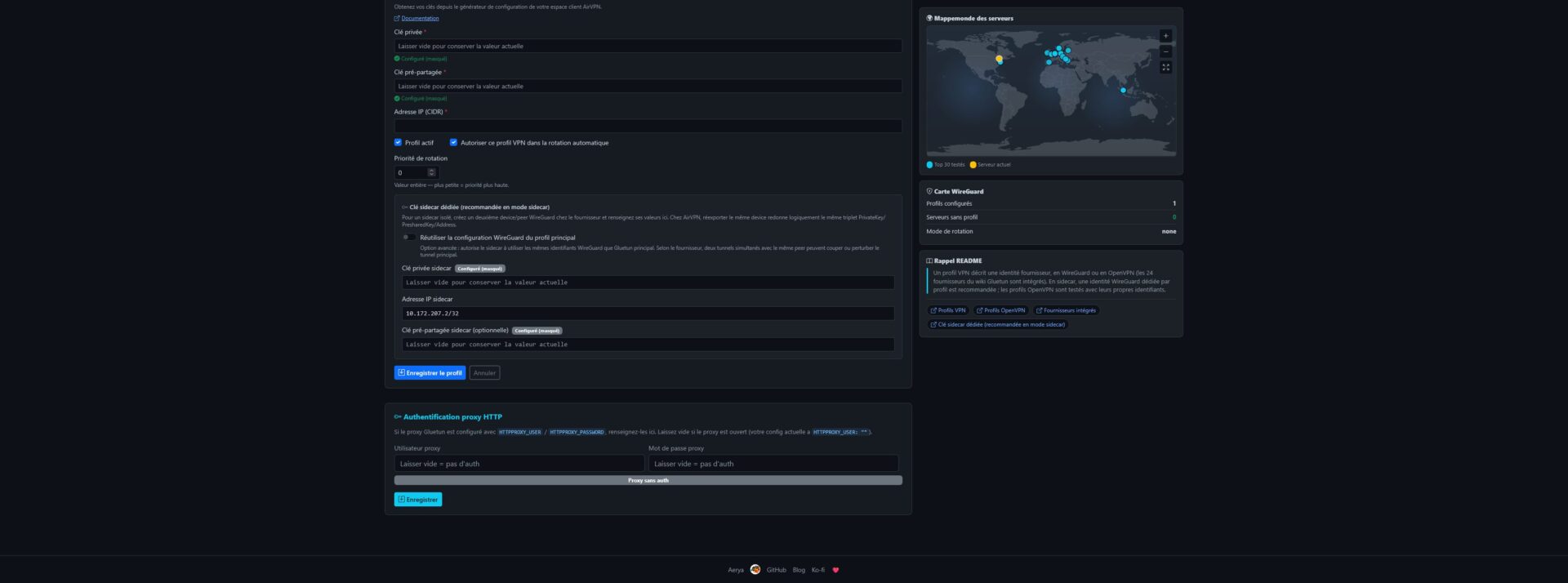Zoom in on the server world map

1165,36
